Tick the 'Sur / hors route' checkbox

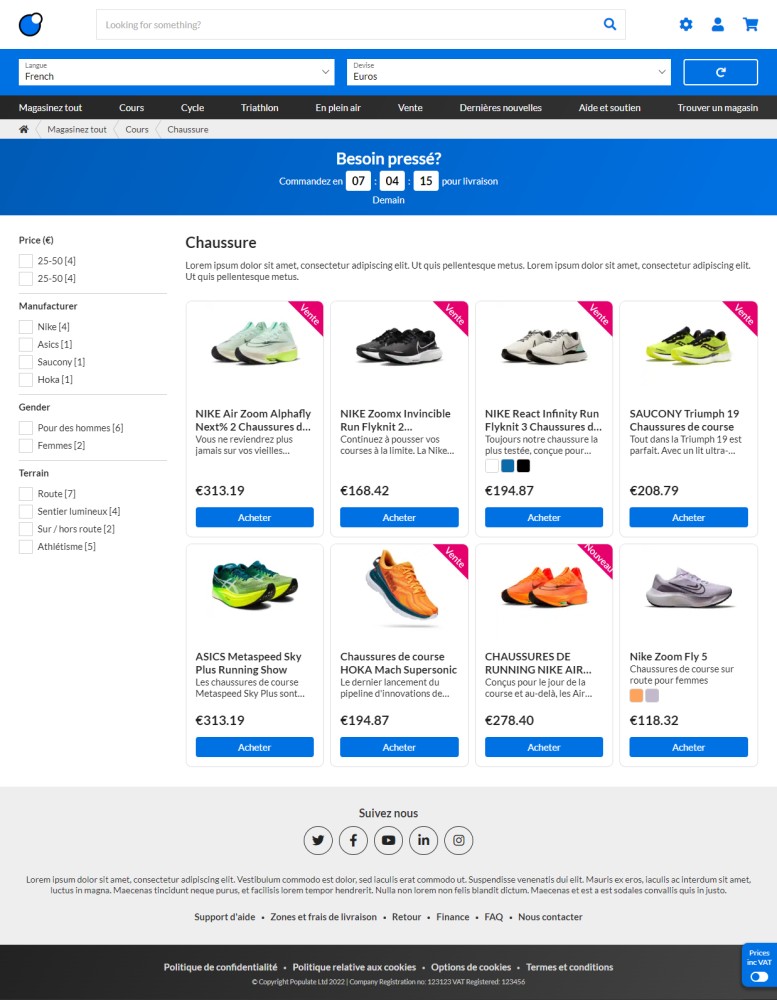[26, 529]
